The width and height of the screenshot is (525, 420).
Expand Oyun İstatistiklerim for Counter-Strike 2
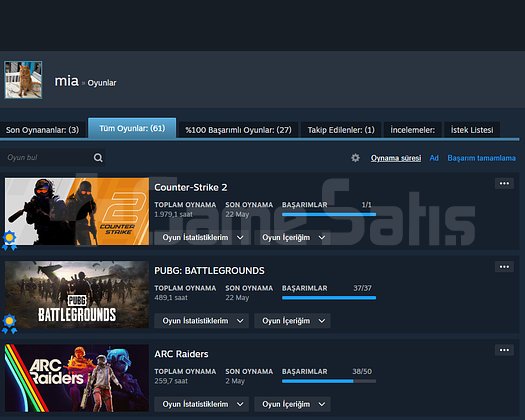click(x=202, y=237)
